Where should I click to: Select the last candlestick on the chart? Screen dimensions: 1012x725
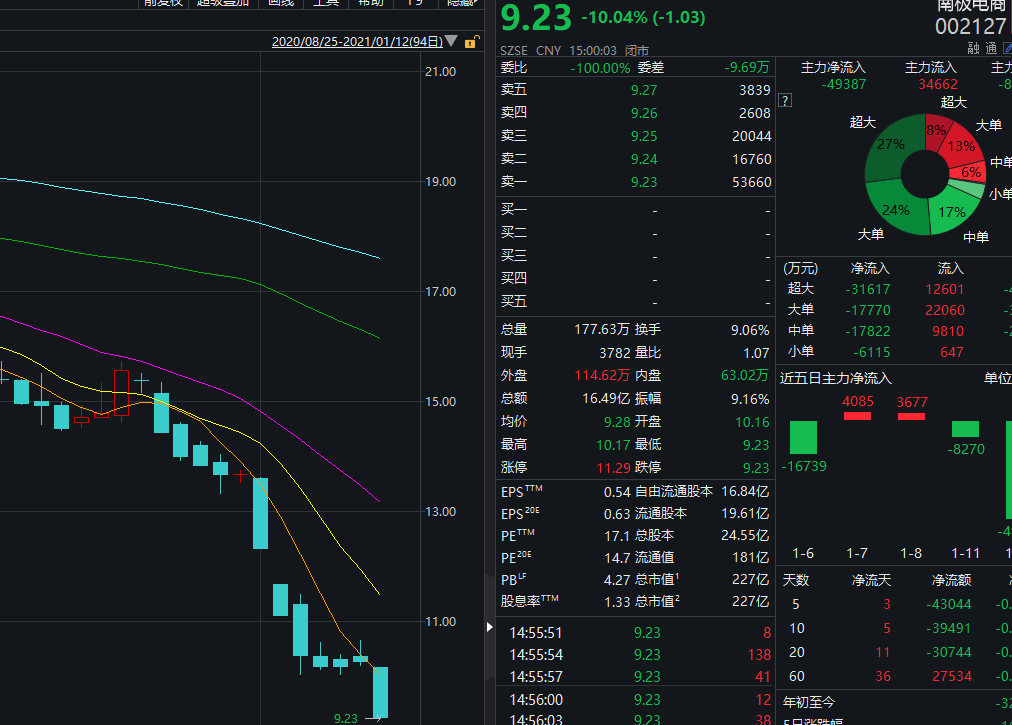point(380,692)
